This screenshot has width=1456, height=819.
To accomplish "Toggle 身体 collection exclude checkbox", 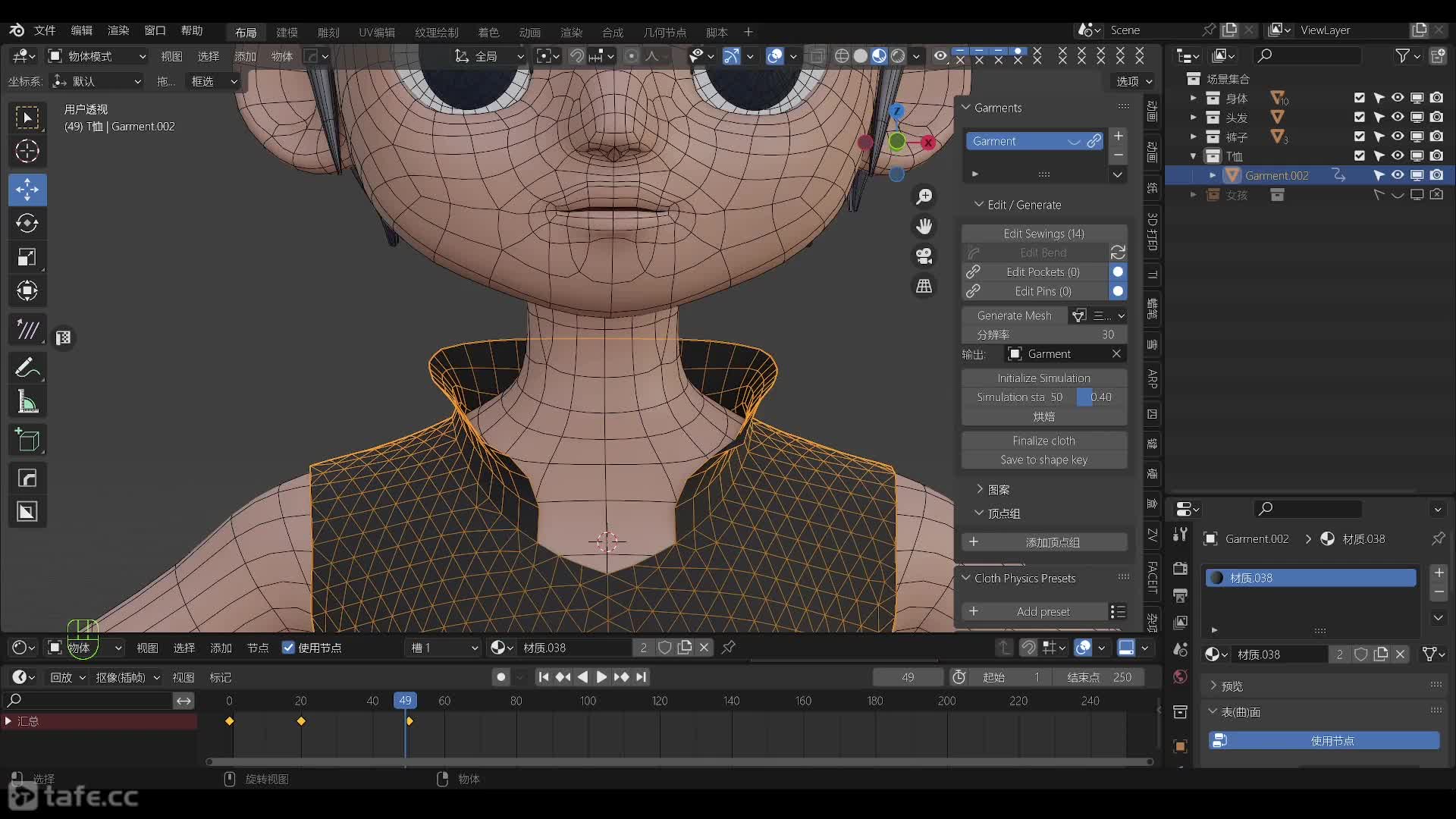I will coord(1359,98).
